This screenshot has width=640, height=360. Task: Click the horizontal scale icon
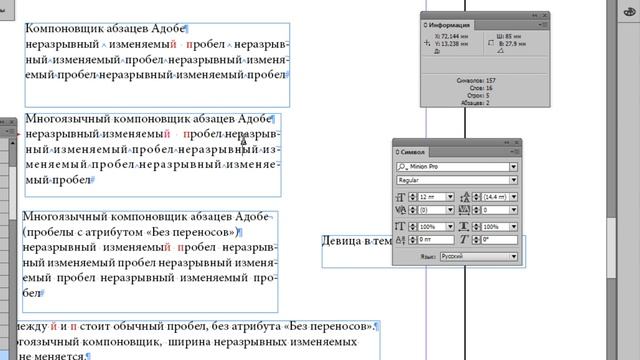click(x=464, y=227)
